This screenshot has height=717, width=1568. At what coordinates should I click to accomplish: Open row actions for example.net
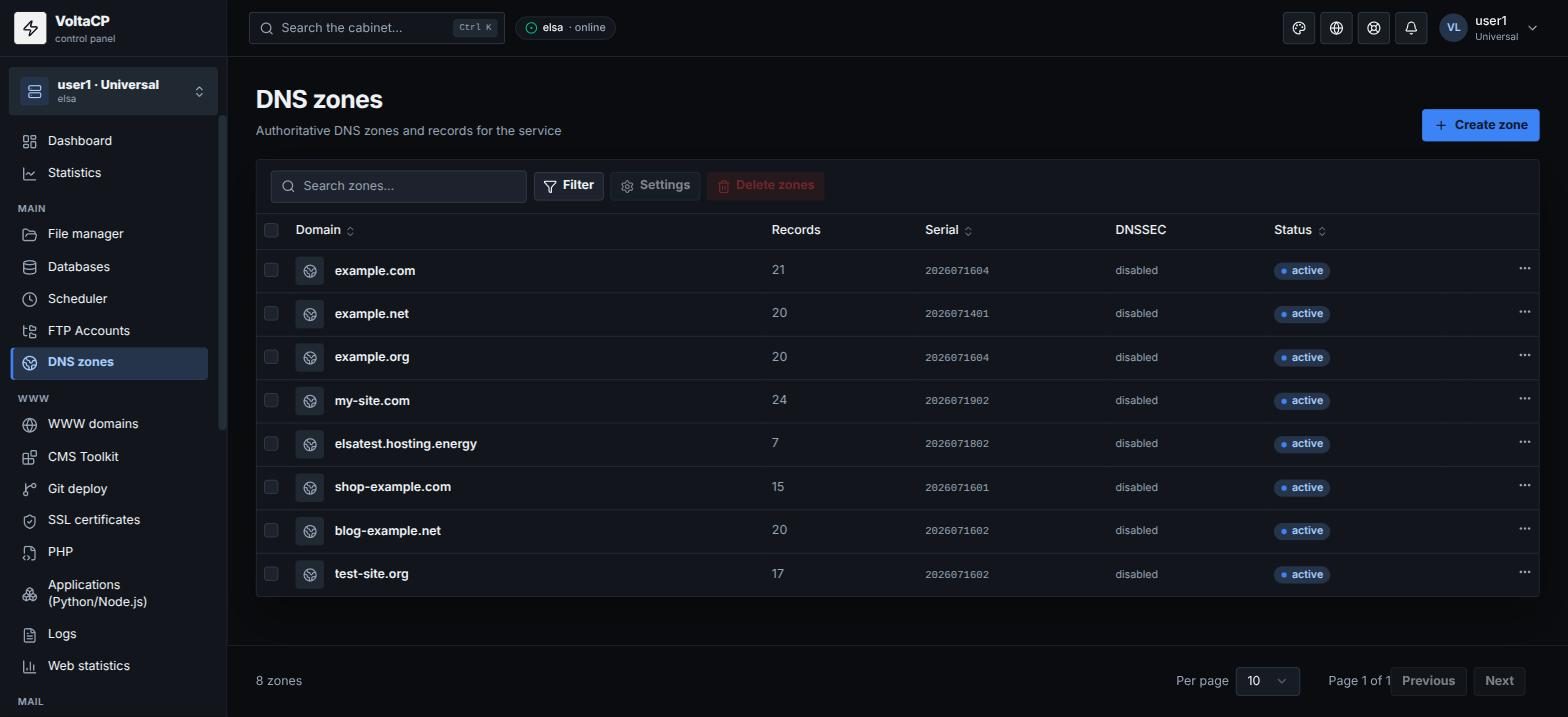[x=1524, y=312]
